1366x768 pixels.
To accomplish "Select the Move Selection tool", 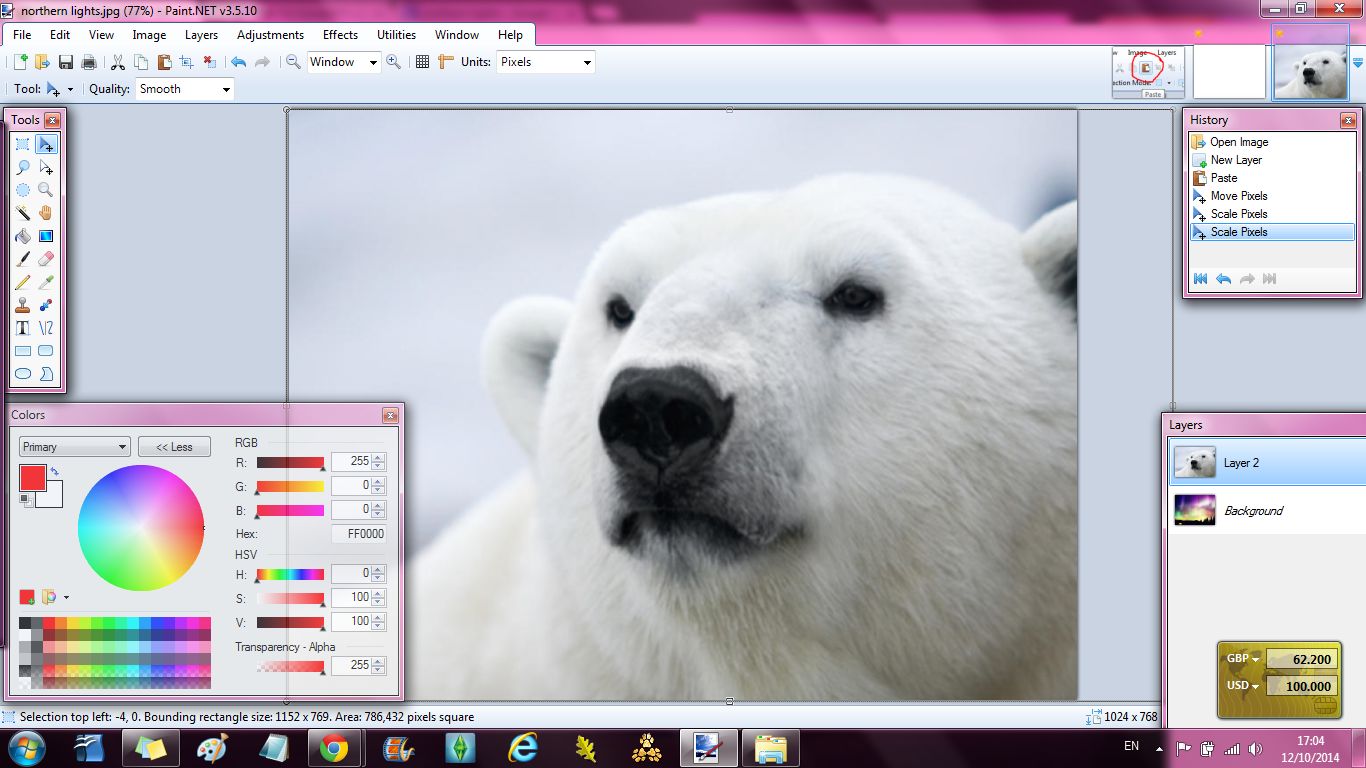I will pos(46,167).
